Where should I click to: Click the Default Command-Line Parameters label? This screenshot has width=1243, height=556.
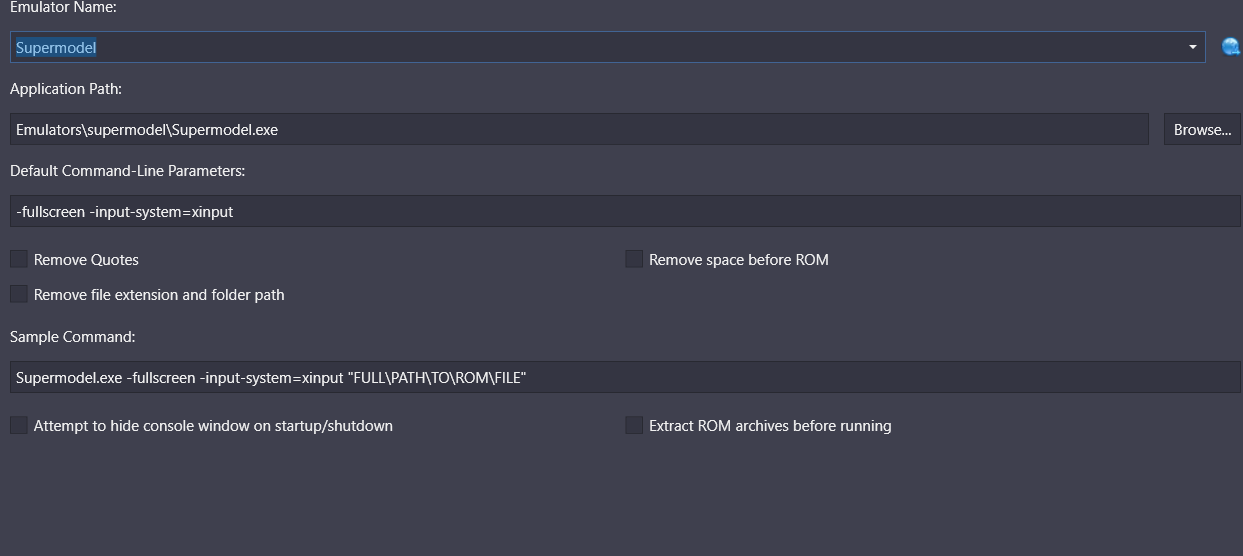click(x=128, y=171)
